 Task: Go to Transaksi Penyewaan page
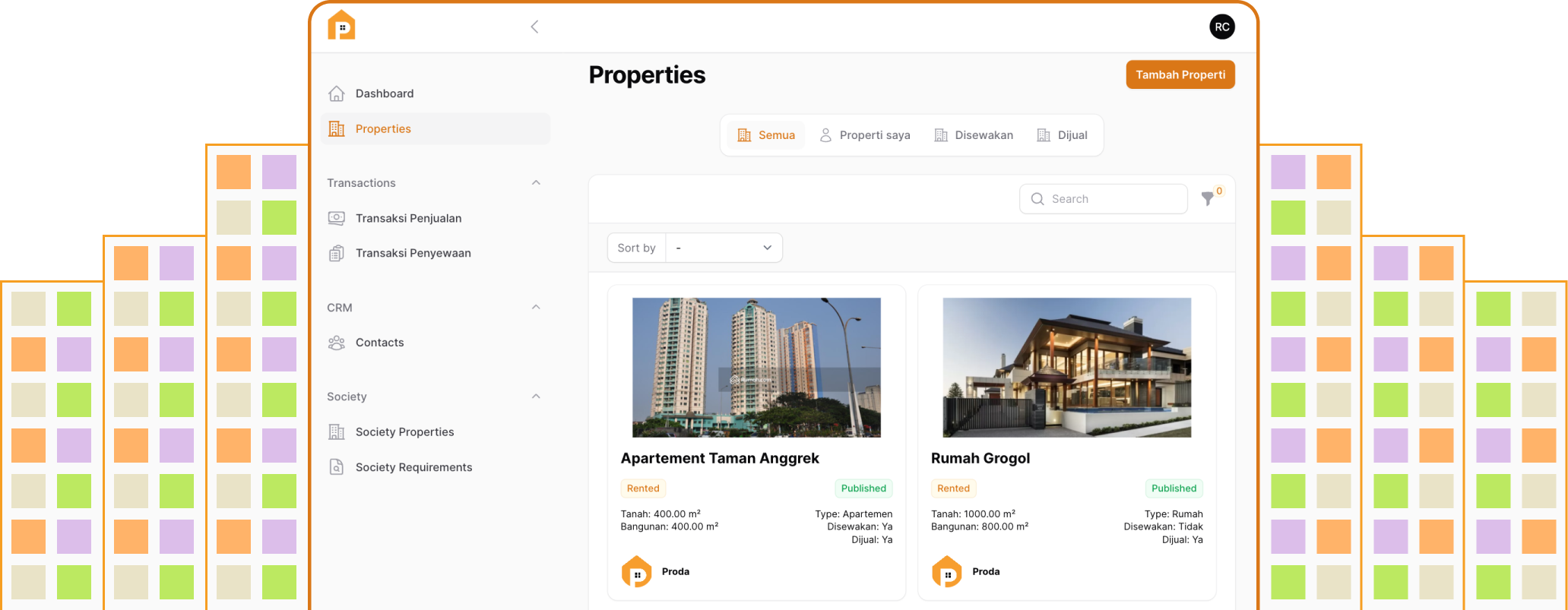click(x=413, y=253)
